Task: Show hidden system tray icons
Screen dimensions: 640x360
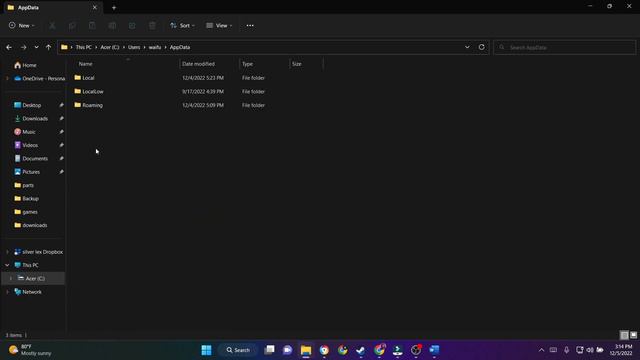Action: 541,350
